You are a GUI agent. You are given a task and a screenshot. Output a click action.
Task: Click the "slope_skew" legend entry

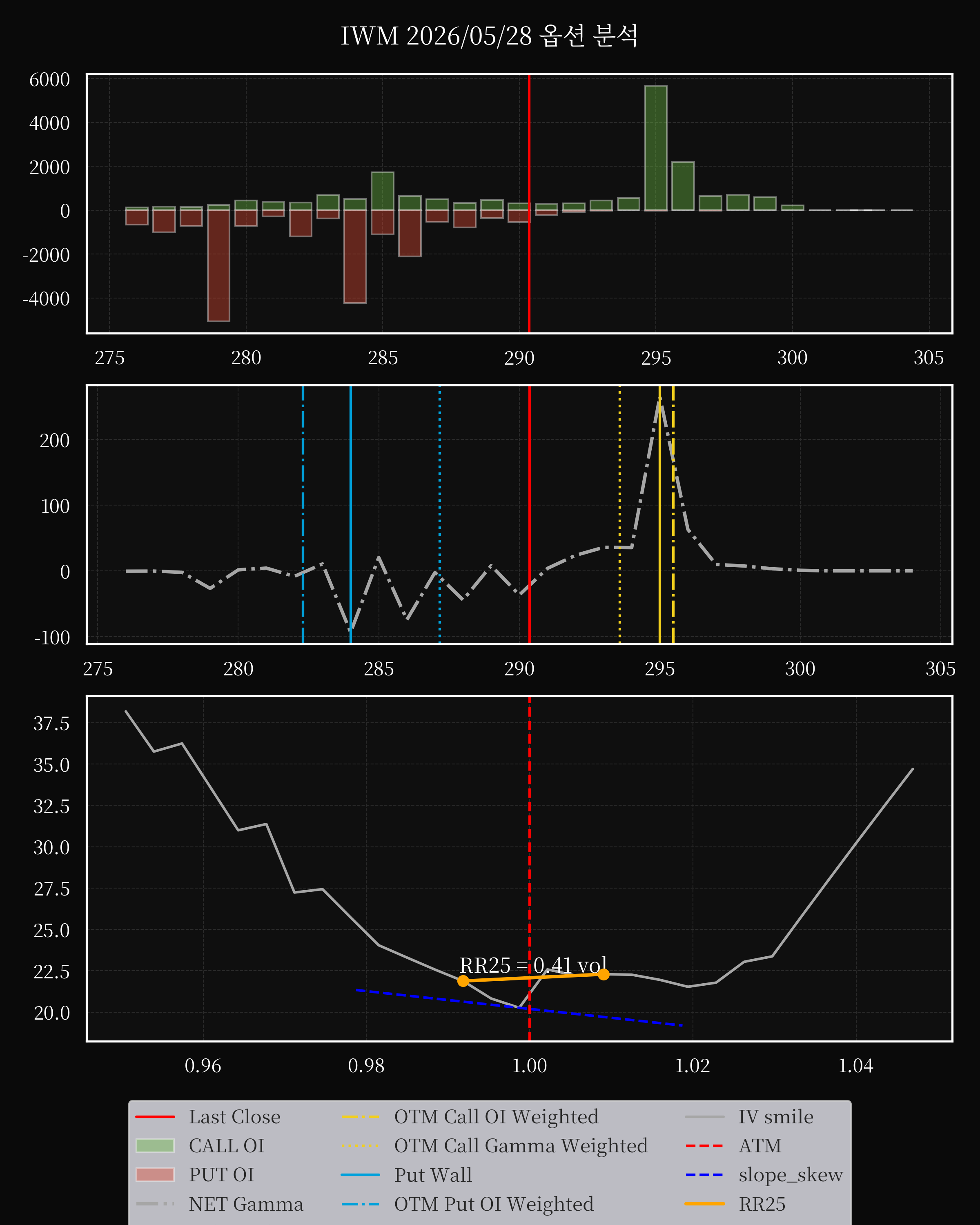[764, 1175]
